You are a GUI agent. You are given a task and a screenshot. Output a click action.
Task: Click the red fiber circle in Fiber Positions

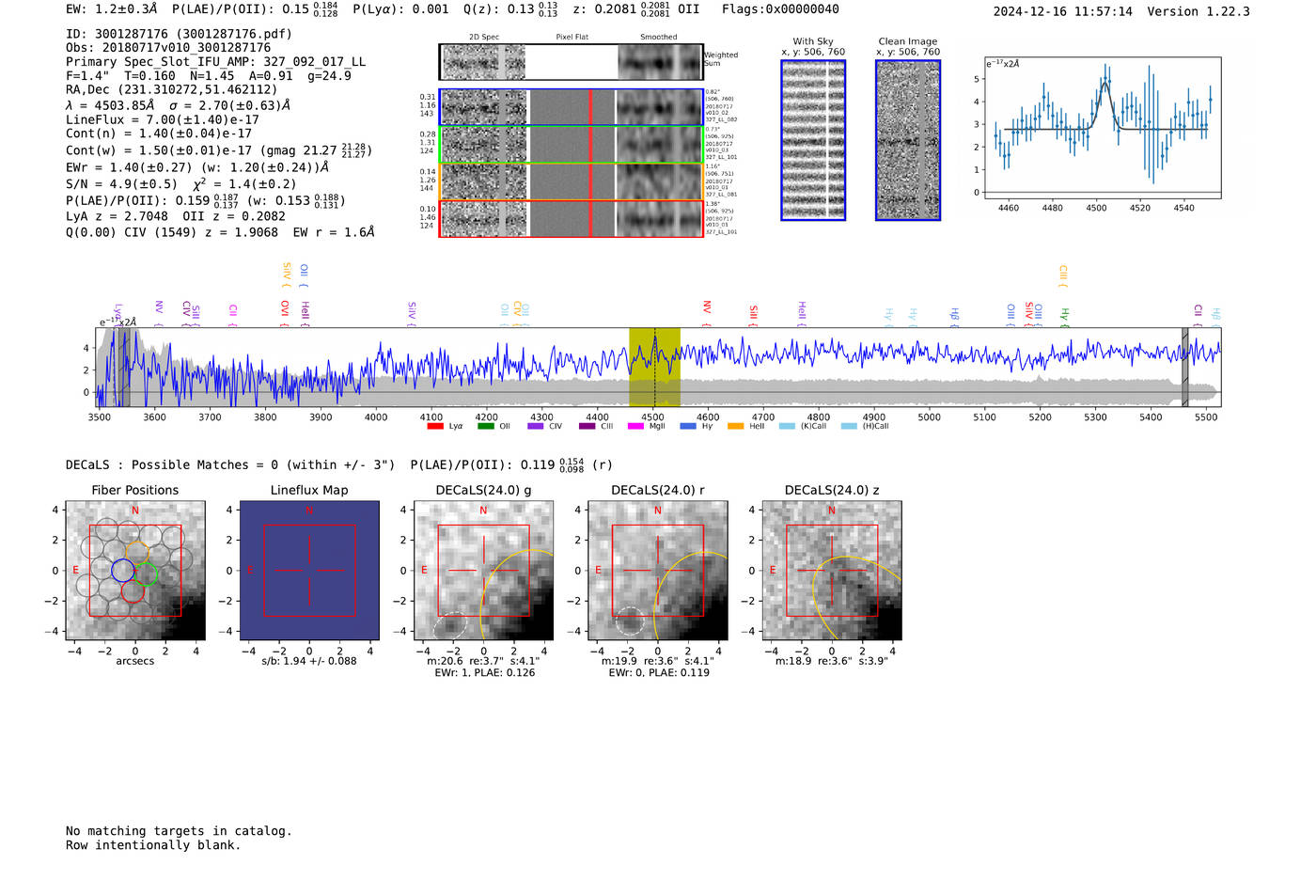click(133, 592)
